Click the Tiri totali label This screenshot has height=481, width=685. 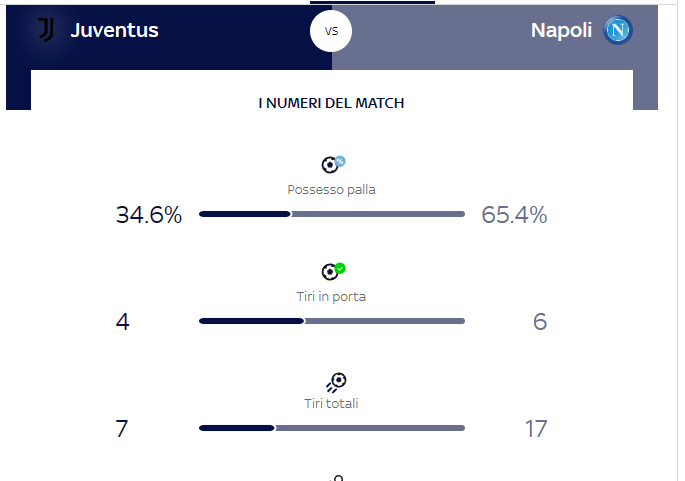tap(331, 403)
